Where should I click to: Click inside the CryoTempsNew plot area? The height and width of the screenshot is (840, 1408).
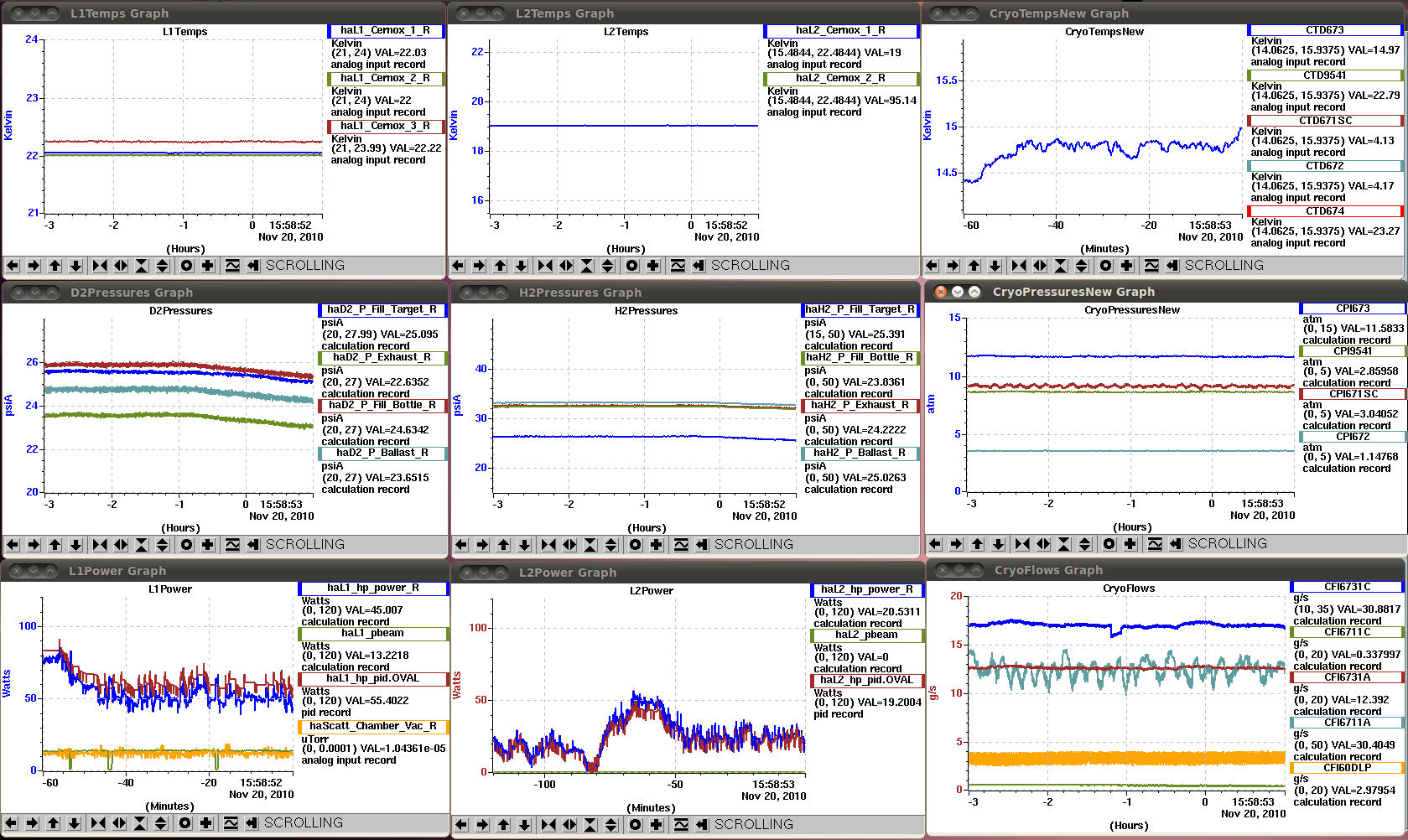(1103, 126)
